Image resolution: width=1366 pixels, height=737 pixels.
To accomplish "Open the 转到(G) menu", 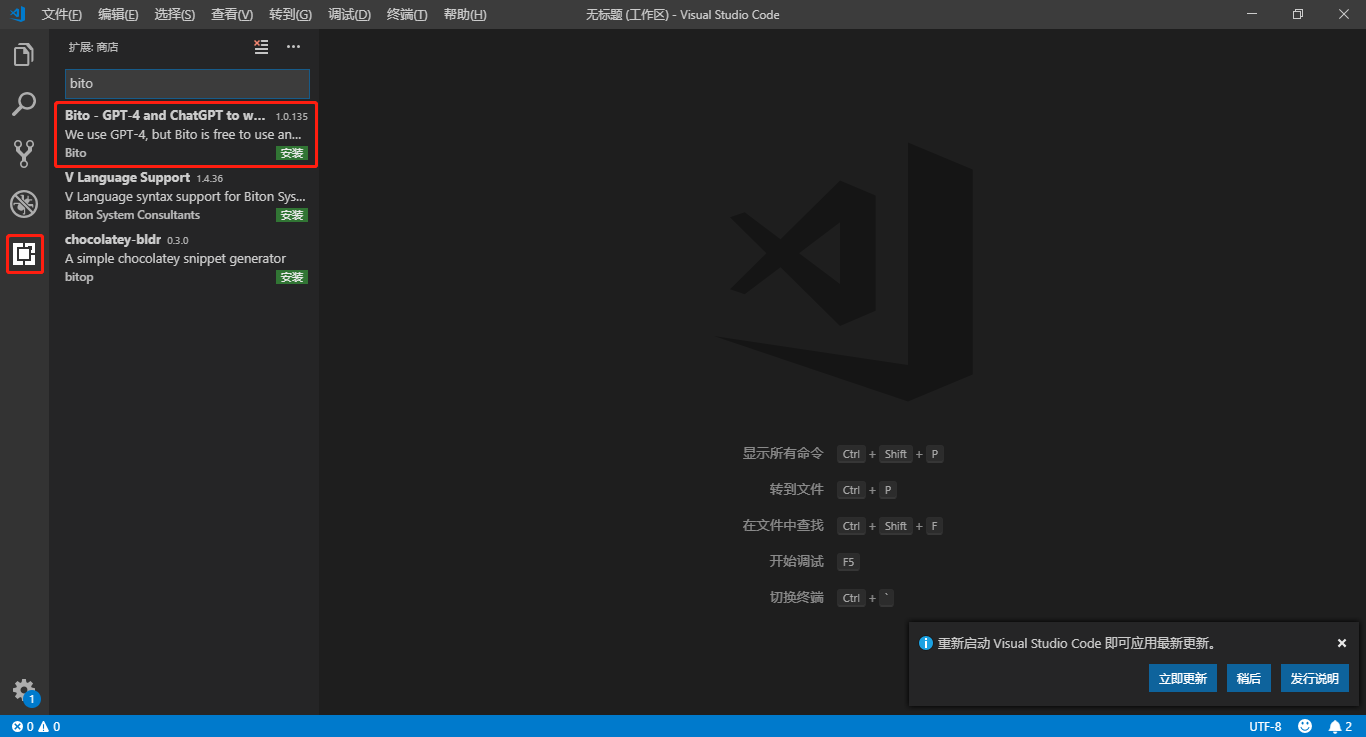I will 290,15.
